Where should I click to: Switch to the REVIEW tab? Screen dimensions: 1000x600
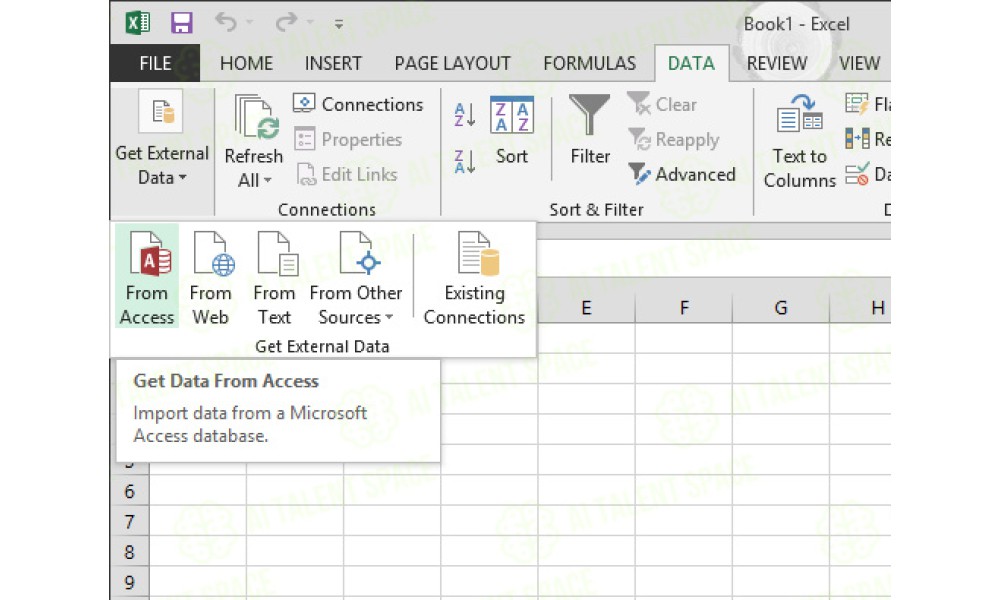coord(777,63)
